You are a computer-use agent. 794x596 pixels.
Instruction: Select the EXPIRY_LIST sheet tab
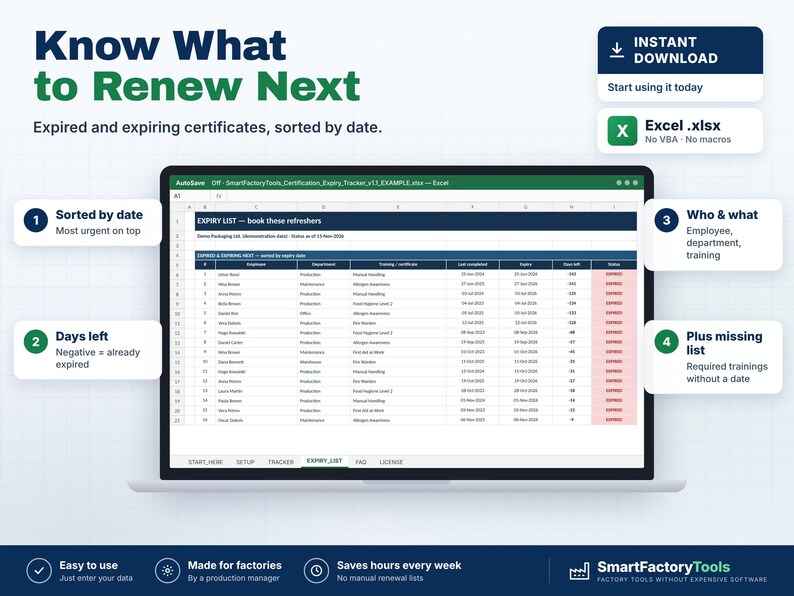325,461
